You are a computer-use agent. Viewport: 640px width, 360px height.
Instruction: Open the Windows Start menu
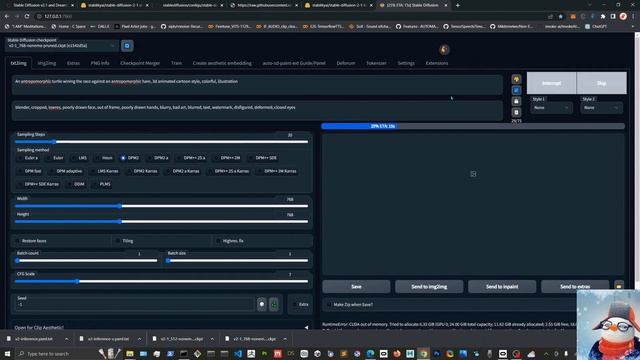tap(7, 353)
